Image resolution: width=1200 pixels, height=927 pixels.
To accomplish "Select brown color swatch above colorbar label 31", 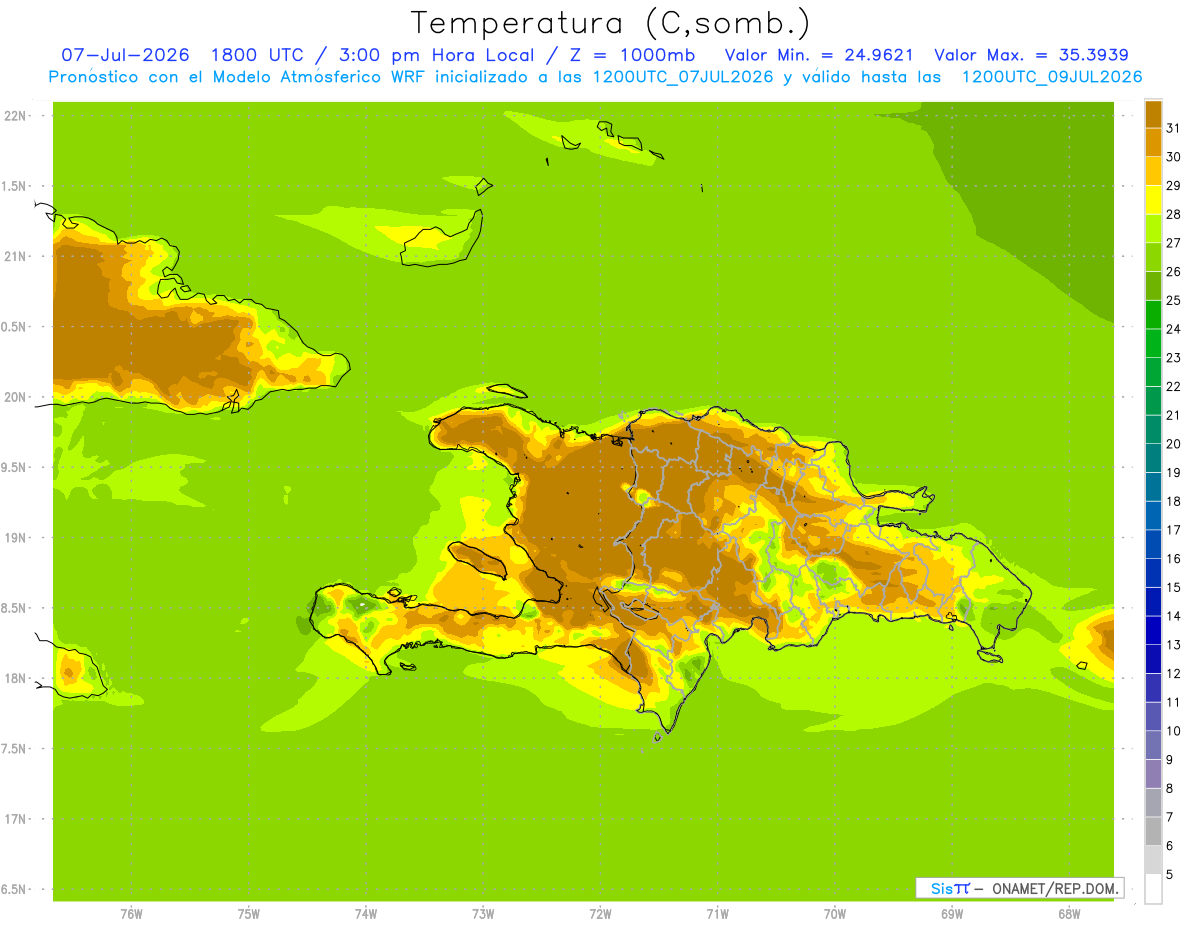I will tap(1153, 114).
